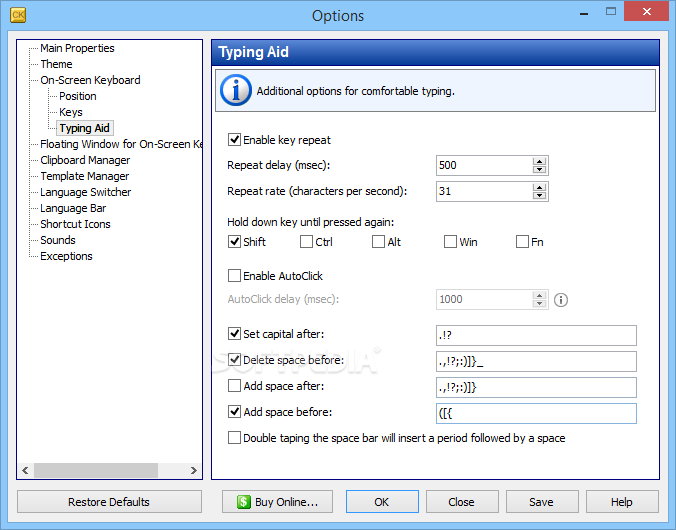Uncheck the Shift hold-down checkbox
Screen dimensions: 676x530
pyautogui.click(x=234, y=241)
